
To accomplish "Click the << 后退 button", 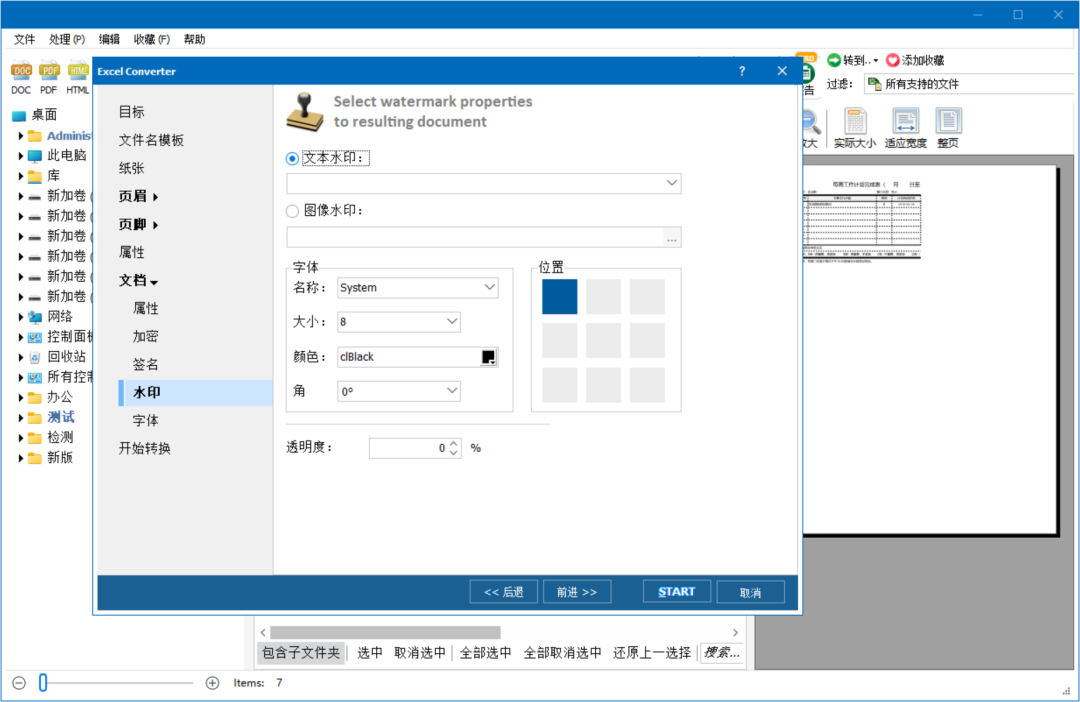I will coord(503,592).
